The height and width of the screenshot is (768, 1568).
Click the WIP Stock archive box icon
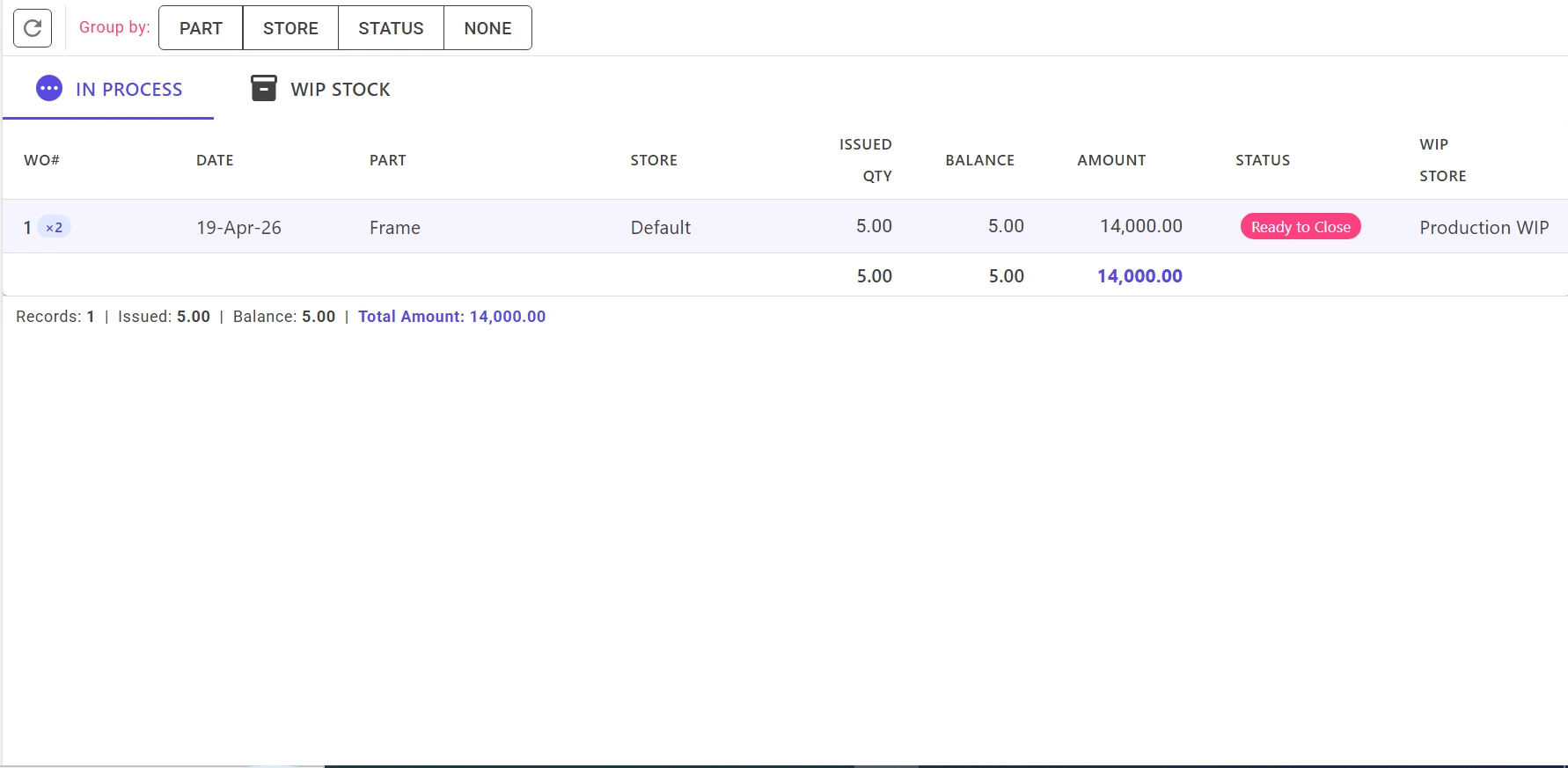(x=264, y=88)
